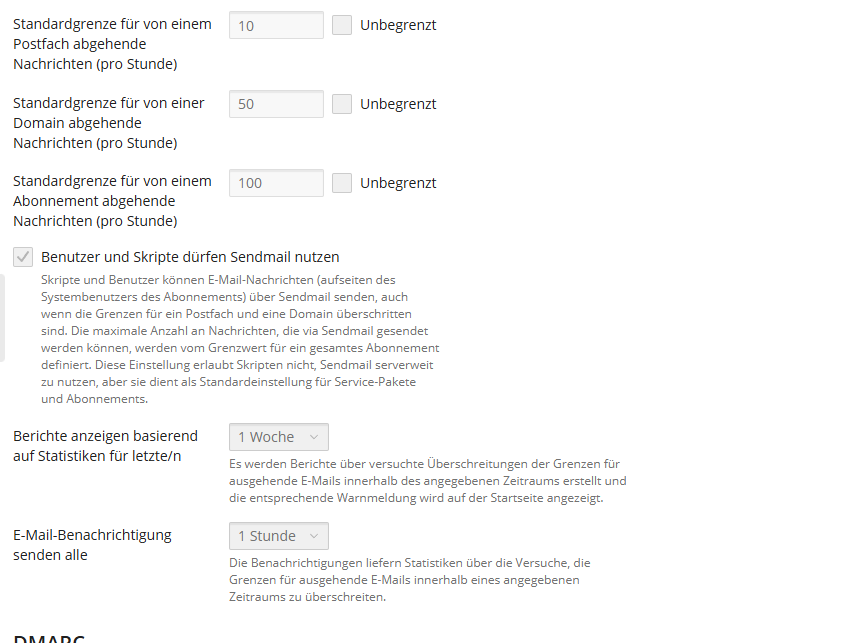Image resolution: width=851 pixels, height=643 pixels.
Task: Click the Postfach Standardgrenze field label
Action: click(x=112, y=44)
